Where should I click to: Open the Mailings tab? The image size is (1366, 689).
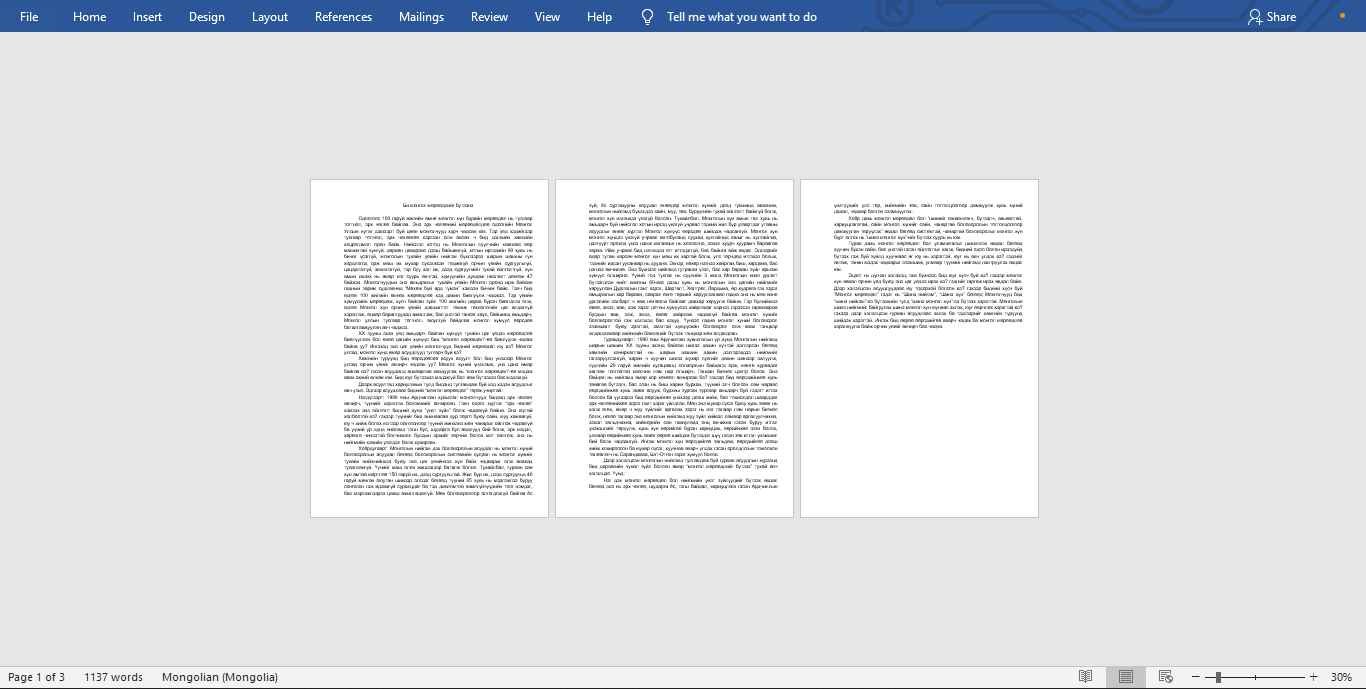(421, 16)
